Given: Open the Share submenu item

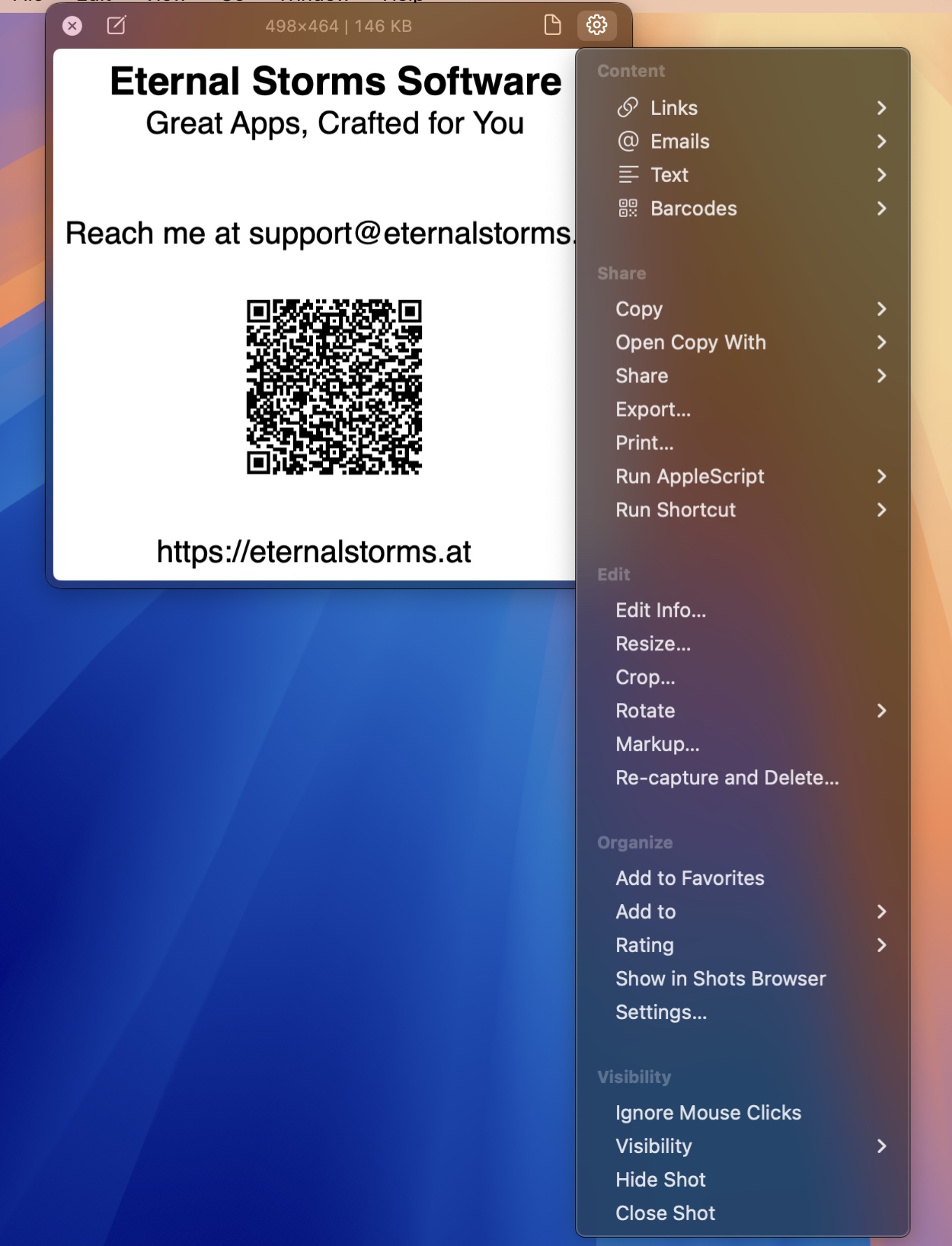Looking at the screenshot, I should click(743, 375).
